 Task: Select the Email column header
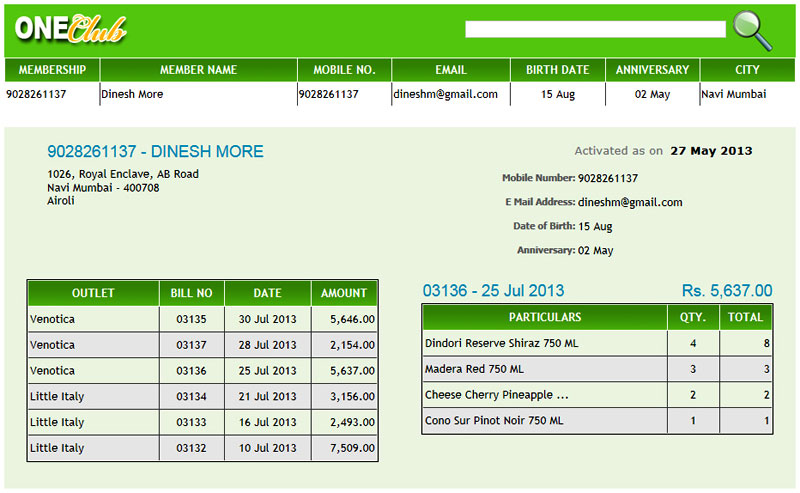pos(450,70)
